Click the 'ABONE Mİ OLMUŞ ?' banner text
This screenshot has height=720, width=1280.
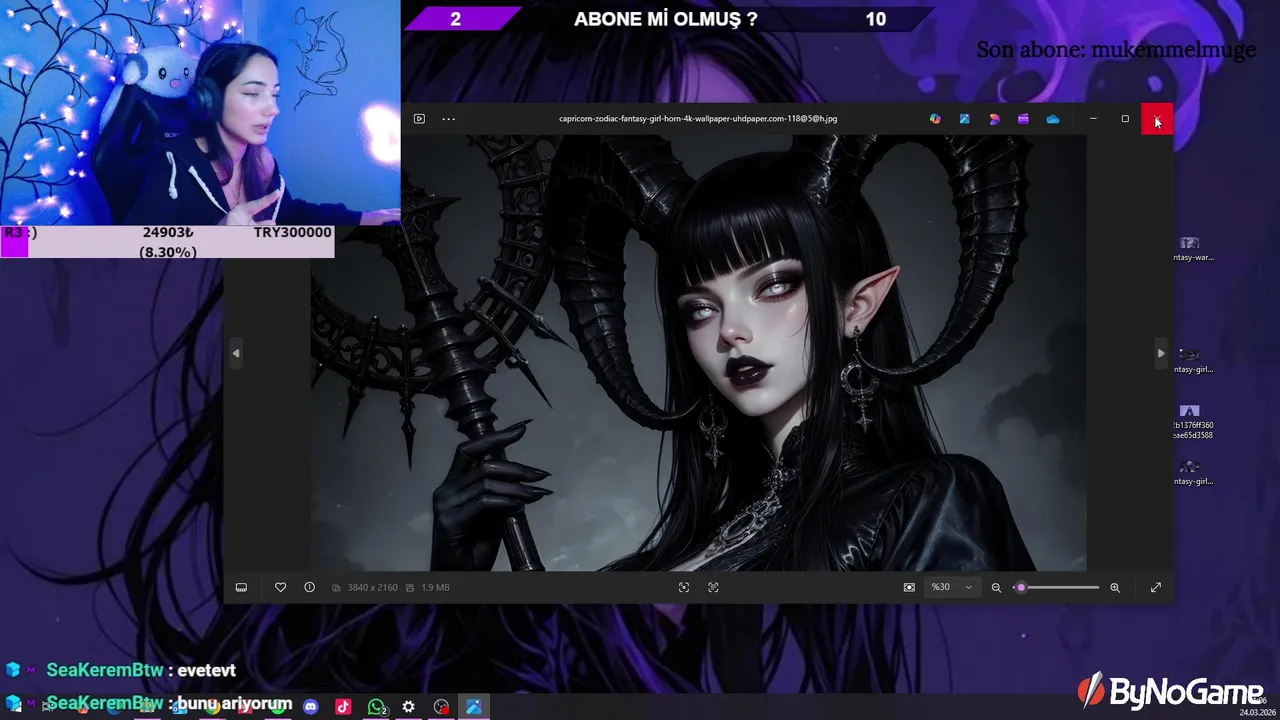click(x=666, y=19)
